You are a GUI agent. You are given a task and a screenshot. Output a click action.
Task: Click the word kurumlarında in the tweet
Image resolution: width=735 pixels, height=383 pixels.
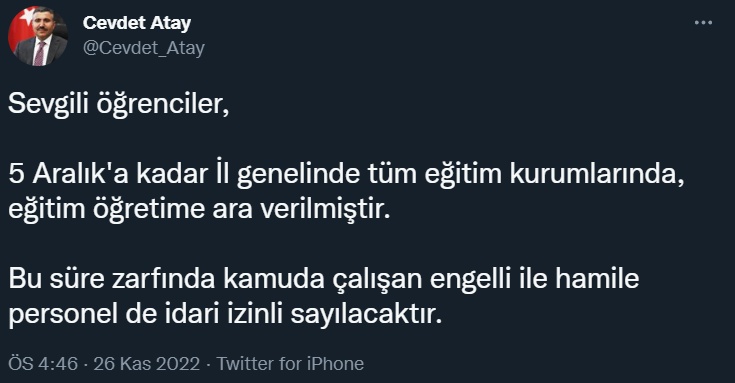pyautogui.click(x=597, y=174)
